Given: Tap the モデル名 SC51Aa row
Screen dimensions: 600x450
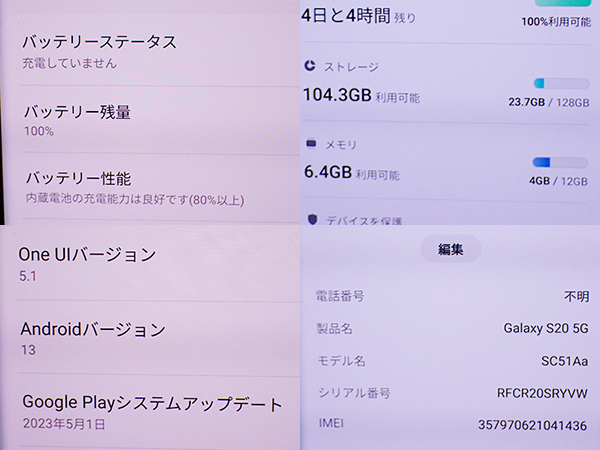Looking at the screenshot, I should tap(452, 360).
